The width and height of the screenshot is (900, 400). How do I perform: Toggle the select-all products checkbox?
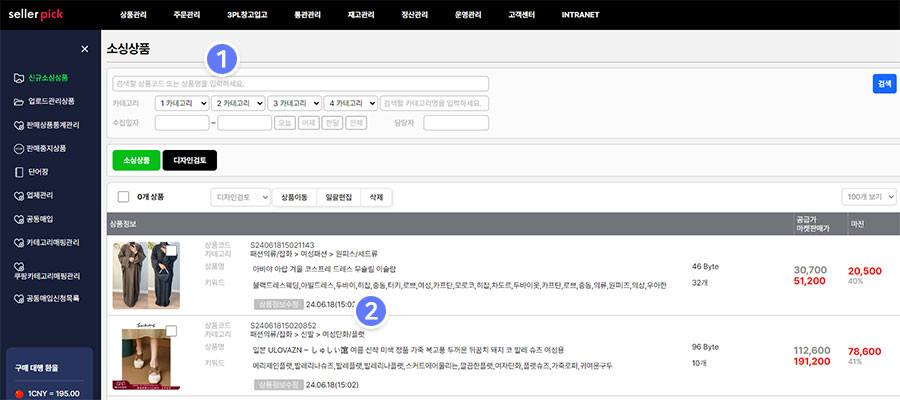(123, 197)
